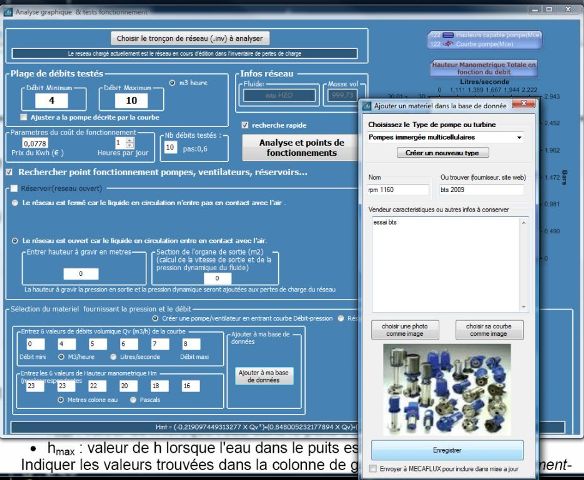The width and height of the screenshot is (584, 480).
Task: Click Choisir le tronçon de réseau button
Action: 190,38
